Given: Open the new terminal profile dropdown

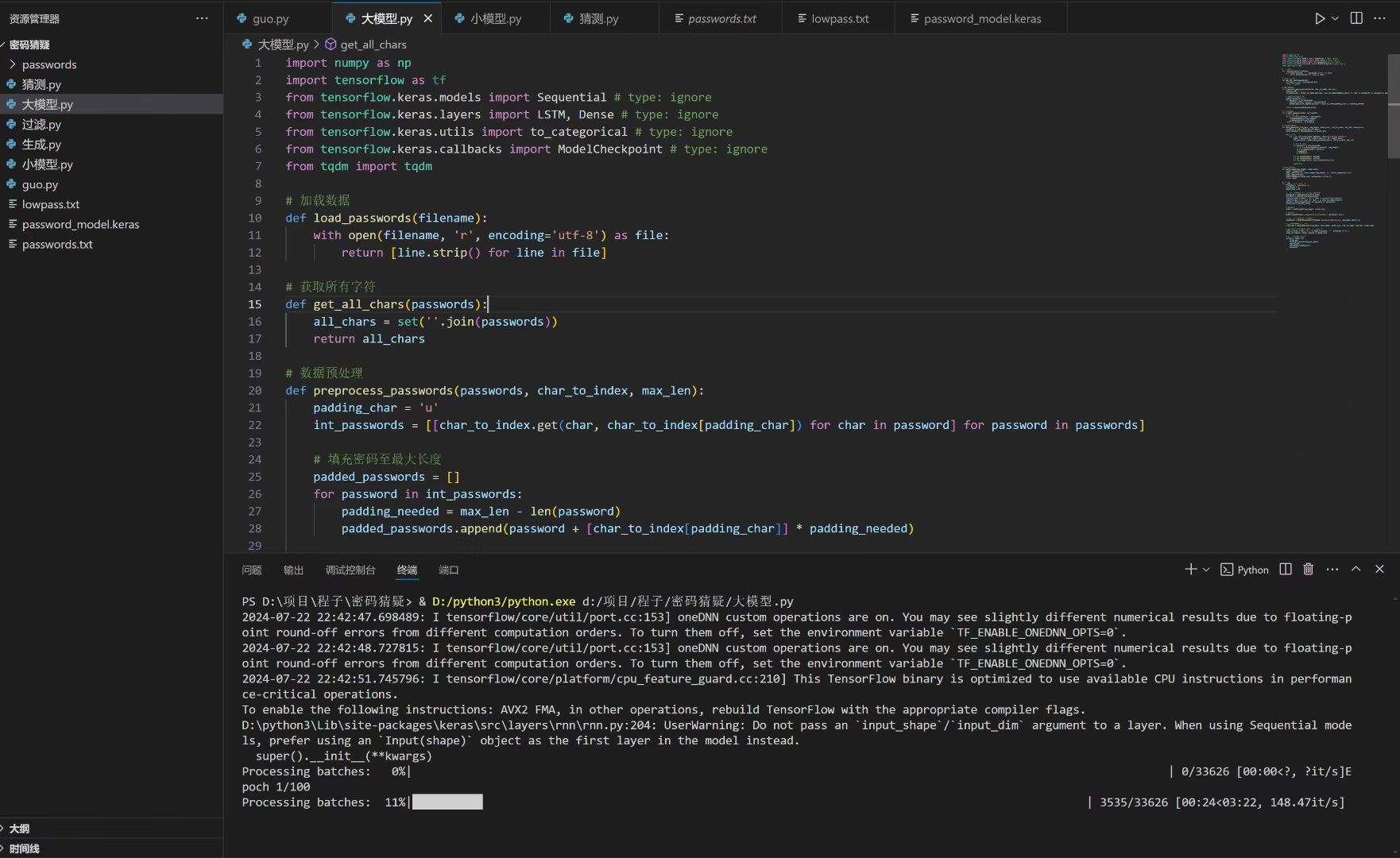Looking at the screenshot, I should (x=1206, y=570).
